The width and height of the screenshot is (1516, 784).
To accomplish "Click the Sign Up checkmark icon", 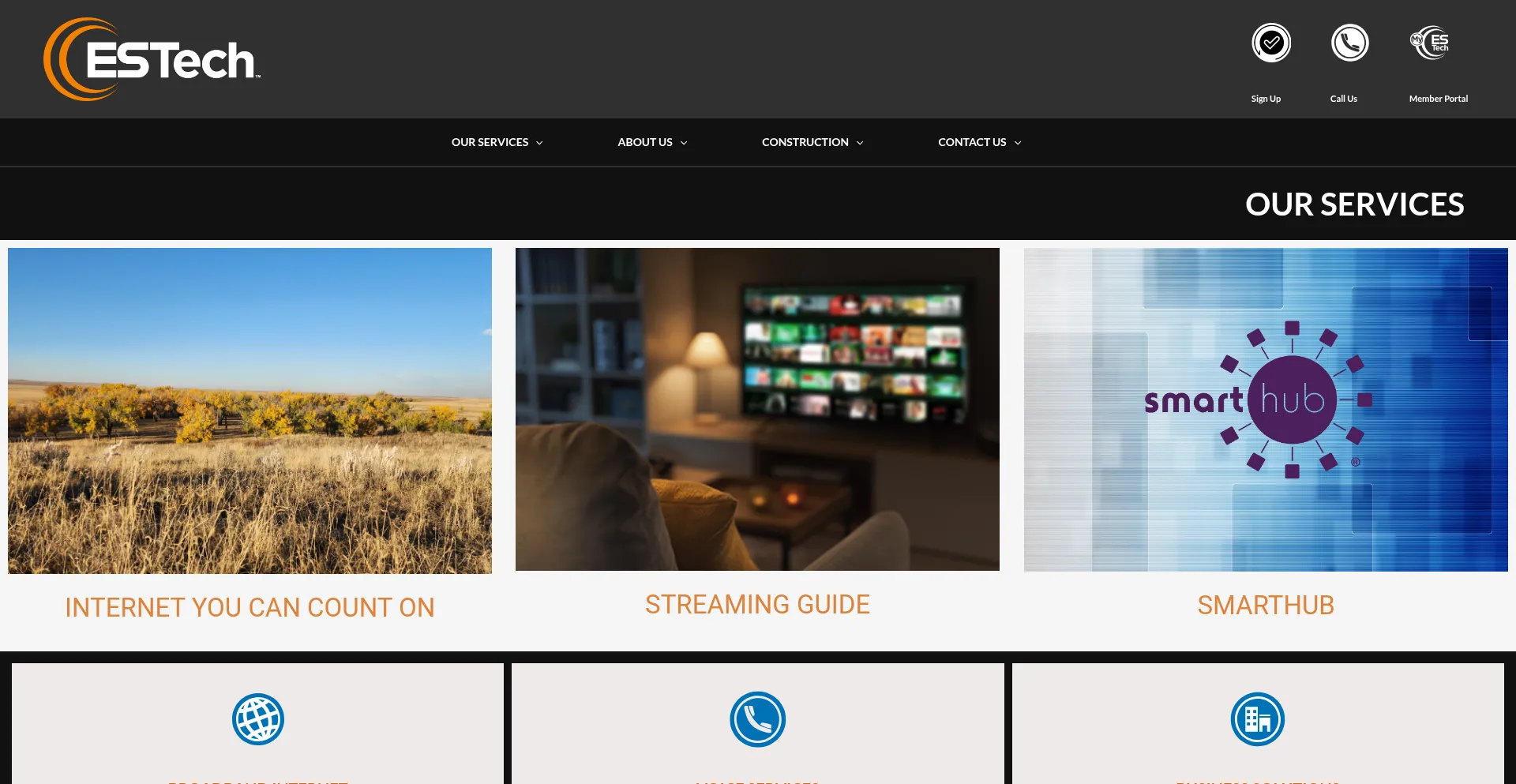I will tap(1270, 43).
